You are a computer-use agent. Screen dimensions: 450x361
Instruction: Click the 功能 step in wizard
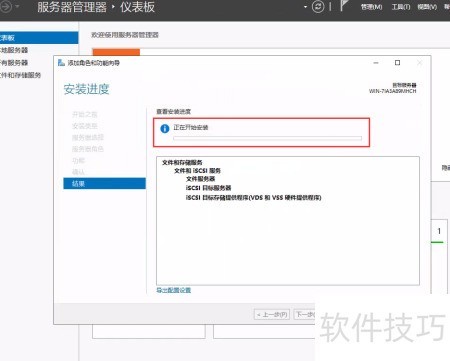(x=78, y=161)
